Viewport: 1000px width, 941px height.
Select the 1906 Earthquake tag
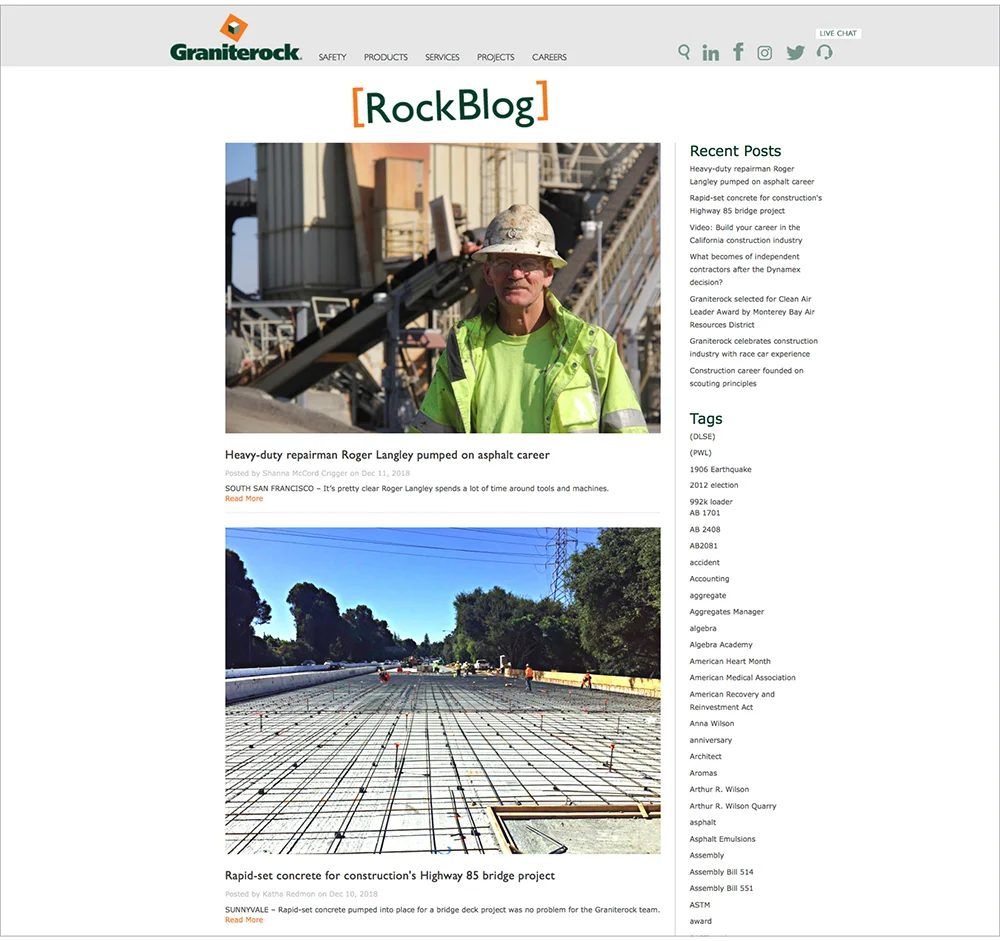click(x=720, y=469)
